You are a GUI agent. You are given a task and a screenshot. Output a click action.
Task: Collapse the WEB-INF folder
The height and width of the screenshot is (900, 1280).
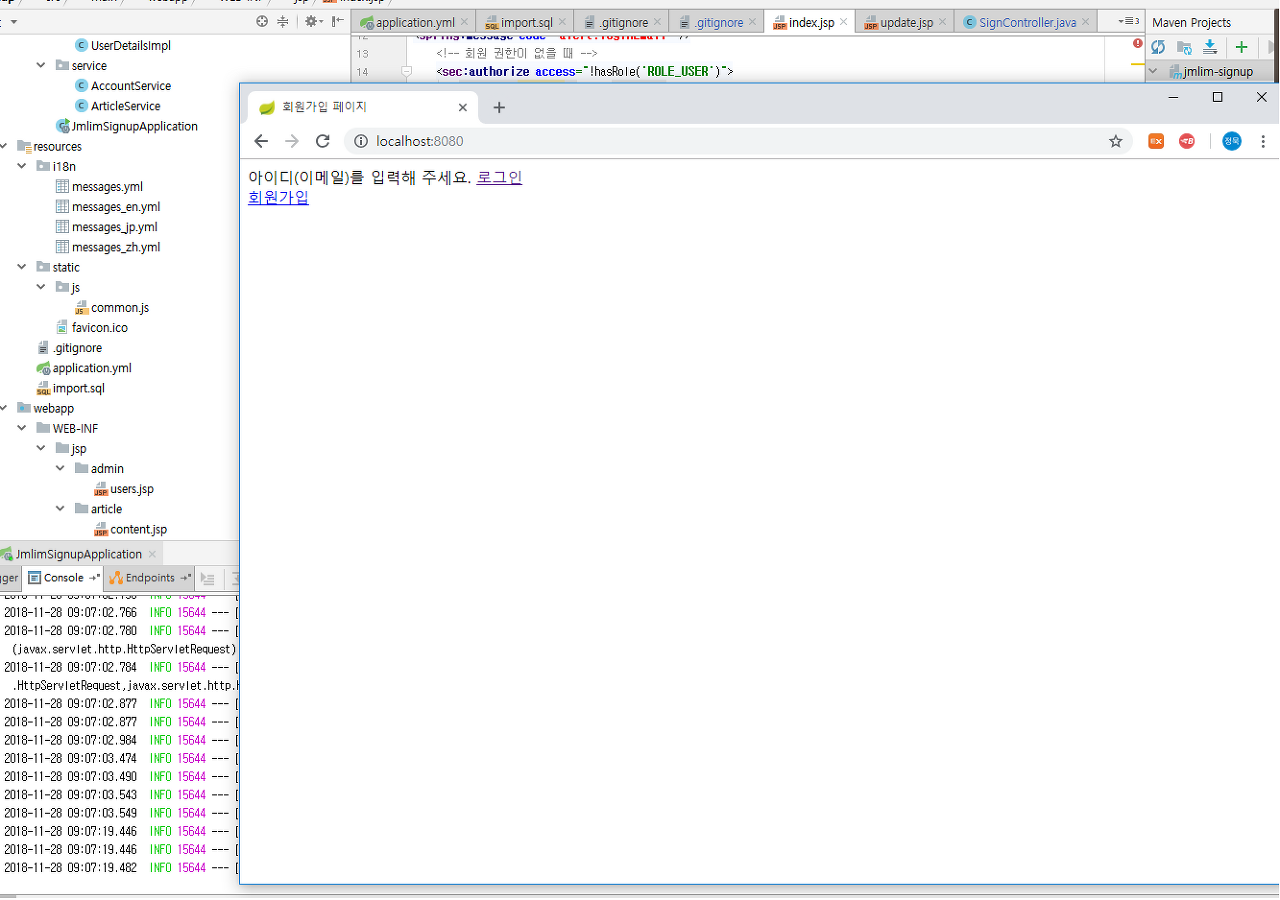tap(22, 428)
